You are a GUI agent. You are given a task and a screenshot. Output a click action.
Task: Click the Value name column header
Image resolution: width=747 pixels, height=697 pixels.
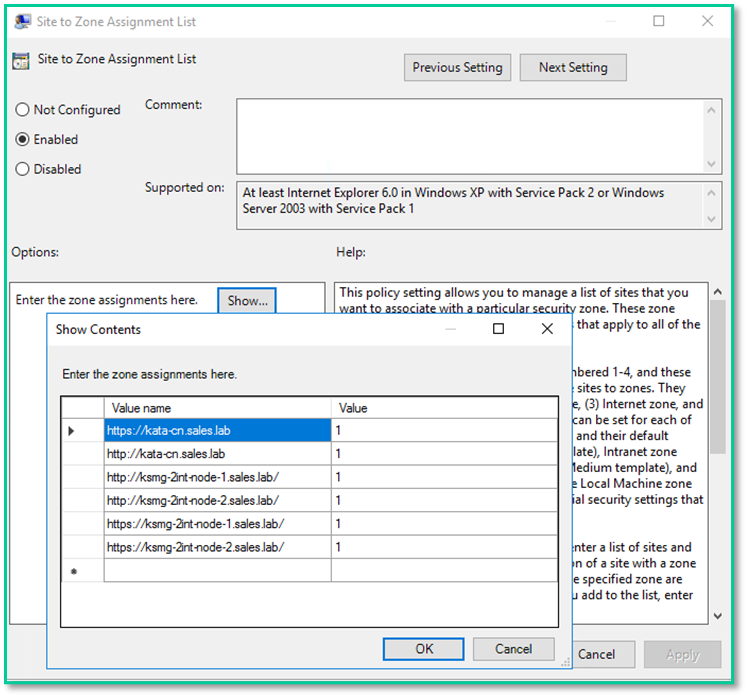217,408
